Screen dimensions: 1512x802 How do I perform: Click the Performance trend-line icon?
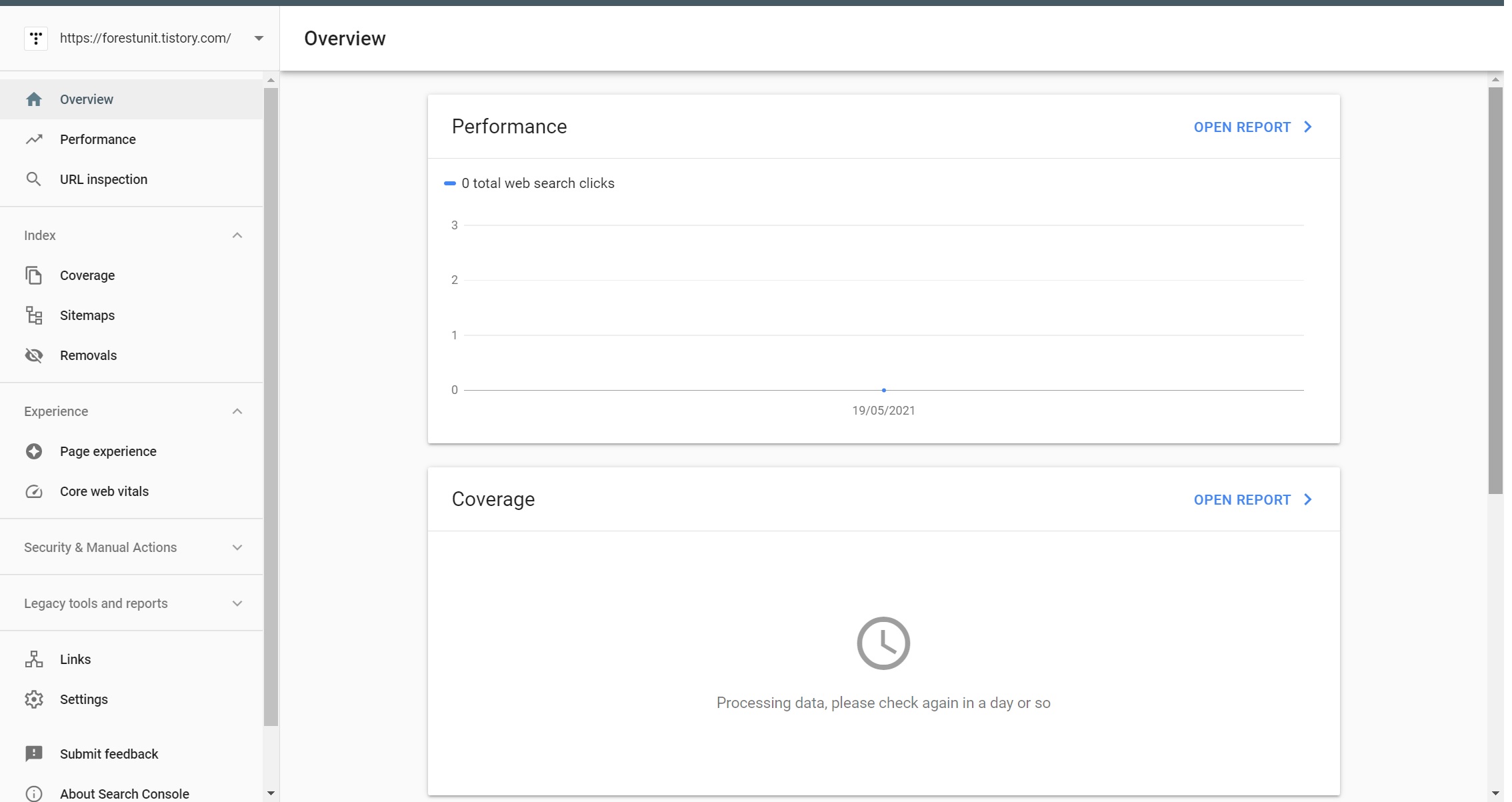34,139
